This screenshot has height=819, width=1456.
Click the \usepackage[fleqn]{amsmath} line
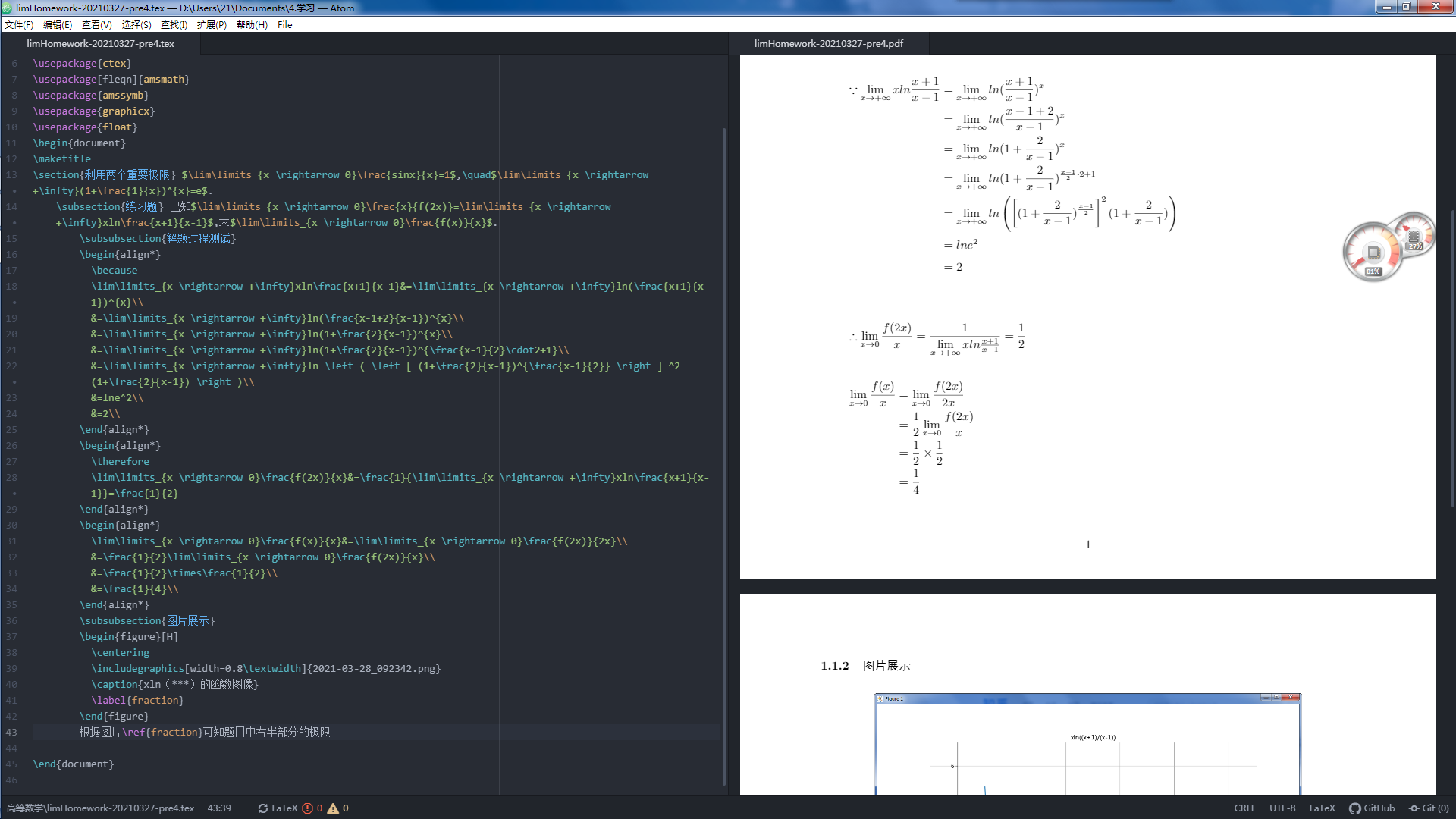tap(111, 80)
